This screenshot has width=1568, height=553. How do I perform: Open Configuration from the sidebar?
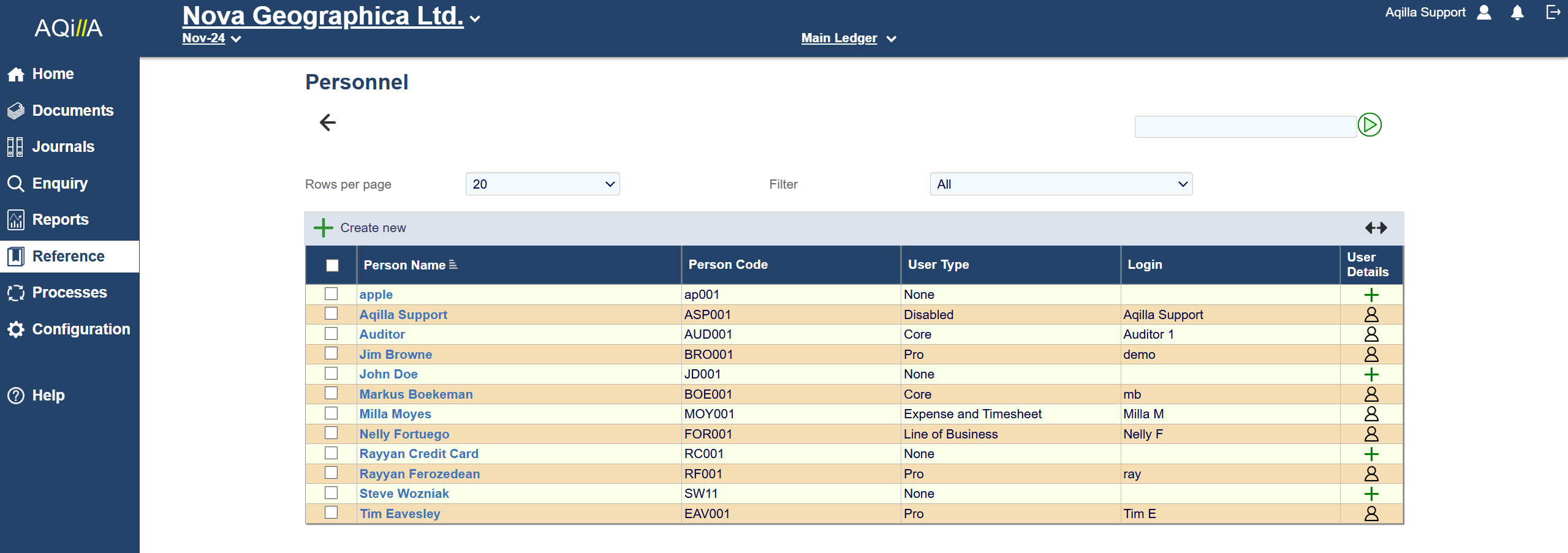(81, 329)
